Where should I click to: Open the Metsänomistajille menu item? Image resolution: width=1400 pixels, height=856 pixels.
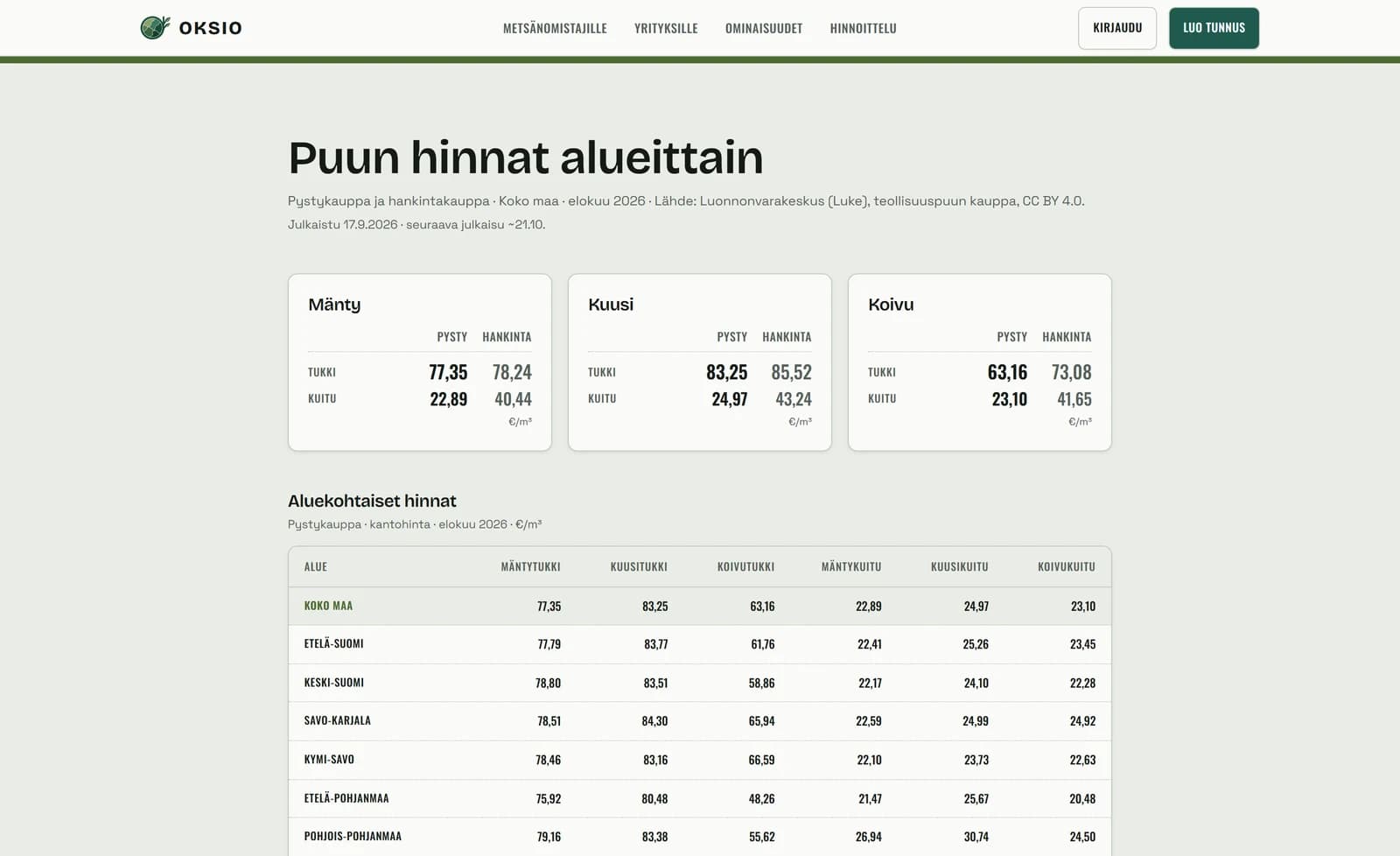pos(555,28)
